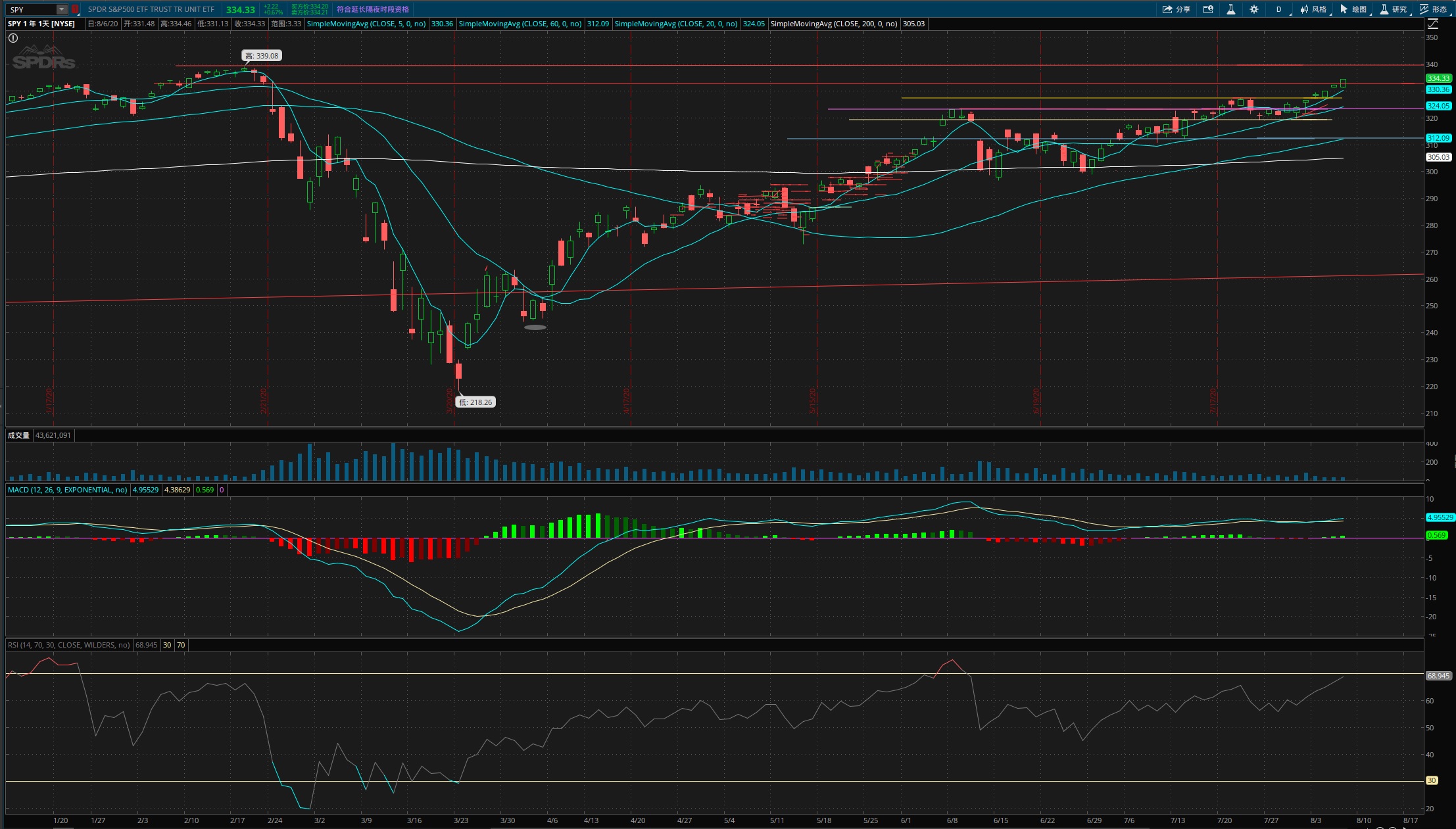The image size is (1456, 829).
Task: Click the extended-hours eligibility text (符合延长隔夜时段资格)
Action: click(x=373, y=9)
